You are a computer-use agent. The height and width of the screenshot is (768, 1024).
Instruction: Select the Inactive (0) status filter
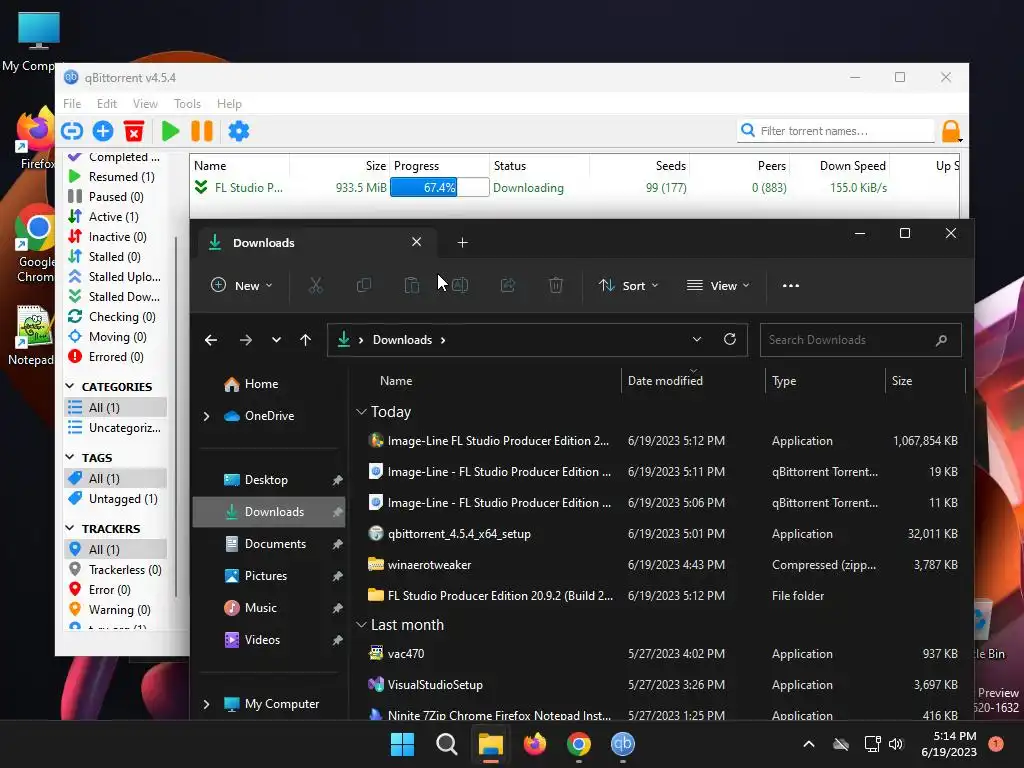[116, 237]
